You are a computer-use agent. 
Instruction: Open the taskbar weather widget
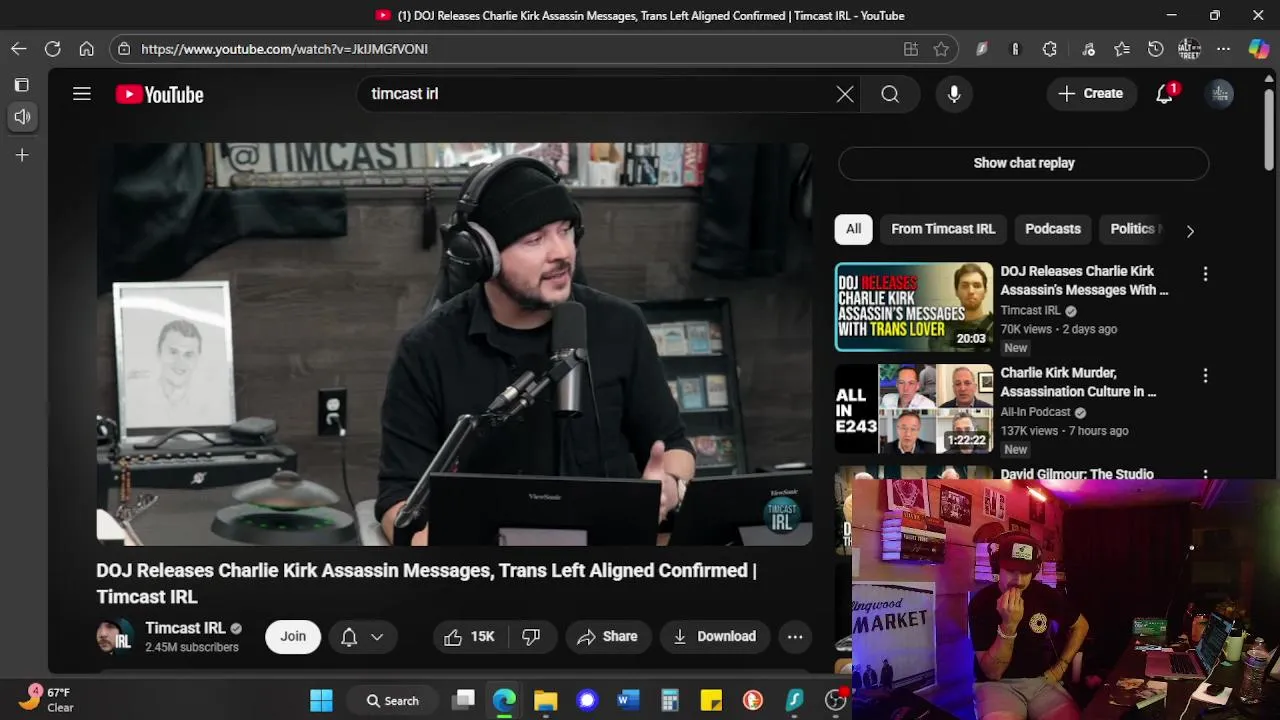48,699
